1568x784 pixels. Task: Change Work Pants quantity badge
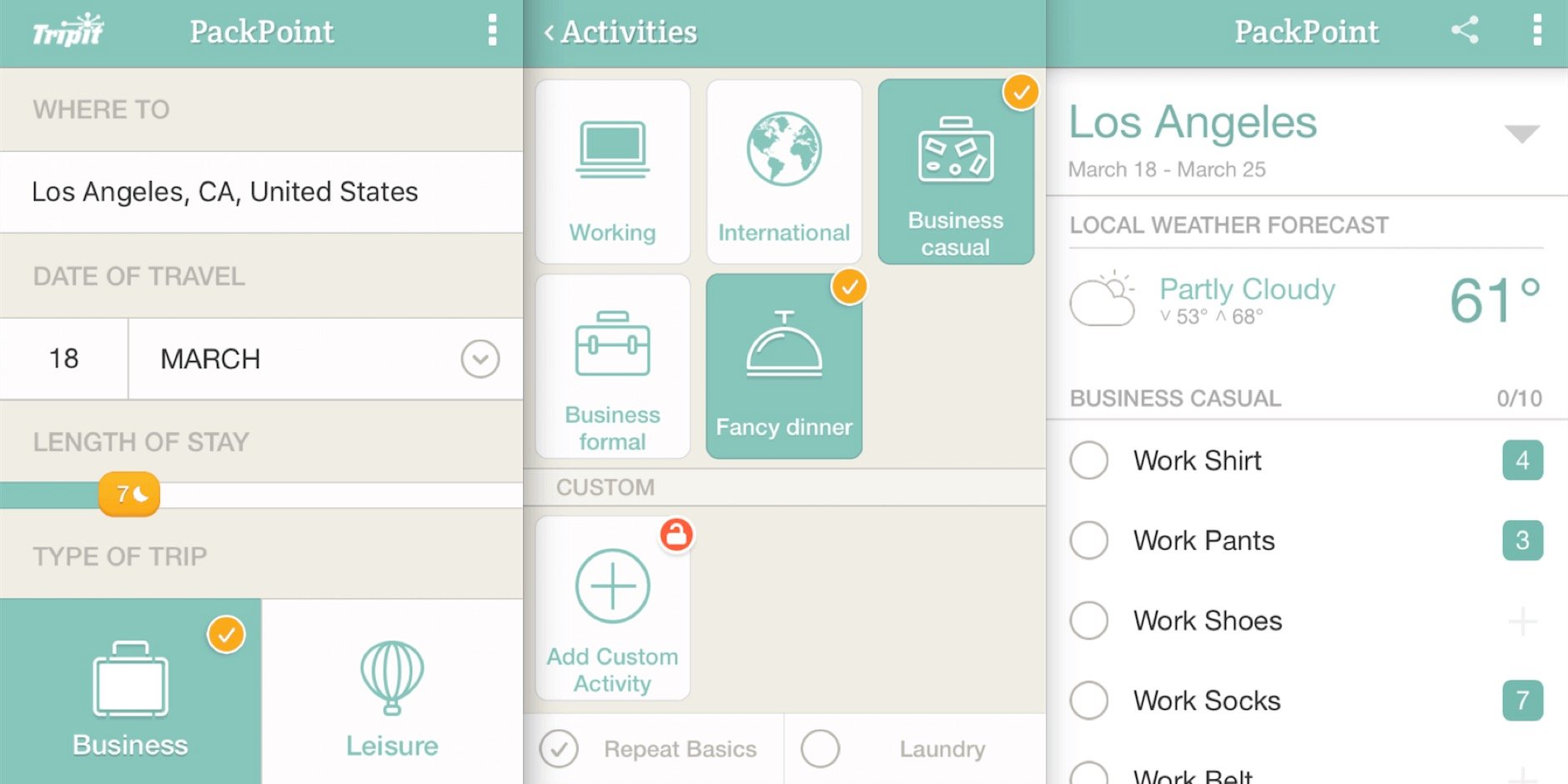1522,540
